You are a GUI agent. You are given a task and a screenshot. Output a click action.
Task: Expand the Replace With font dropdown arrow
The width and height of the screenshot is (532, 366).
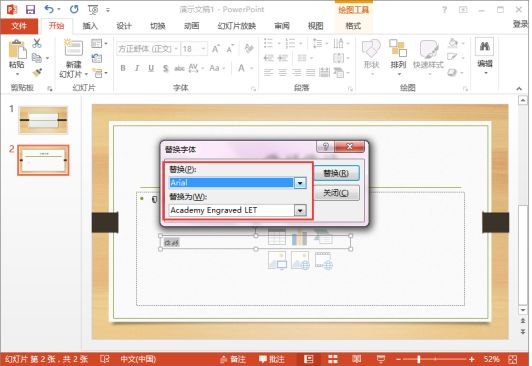[x=300, y=211]
